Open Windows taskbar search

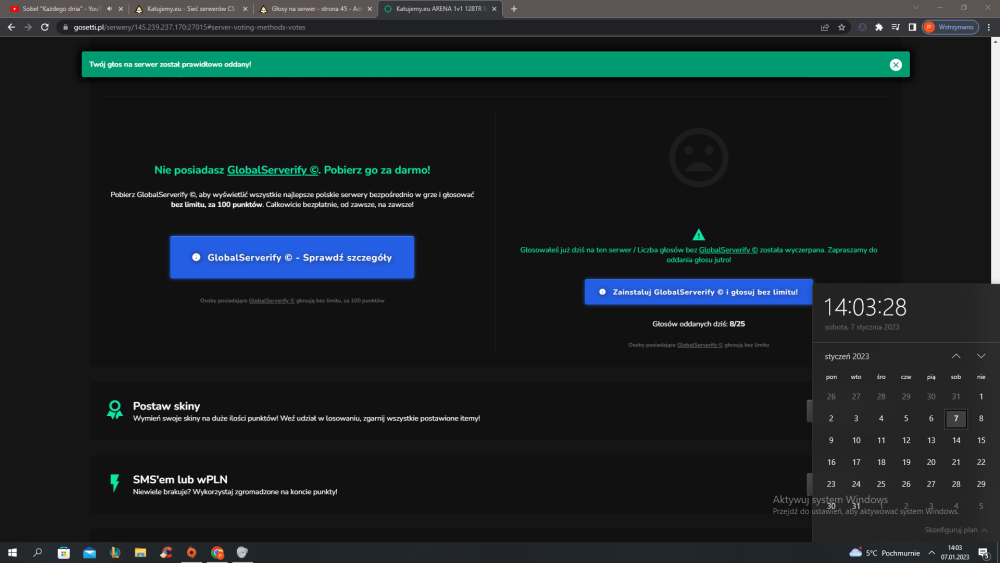pyautogui.click(x=38, y=553)
